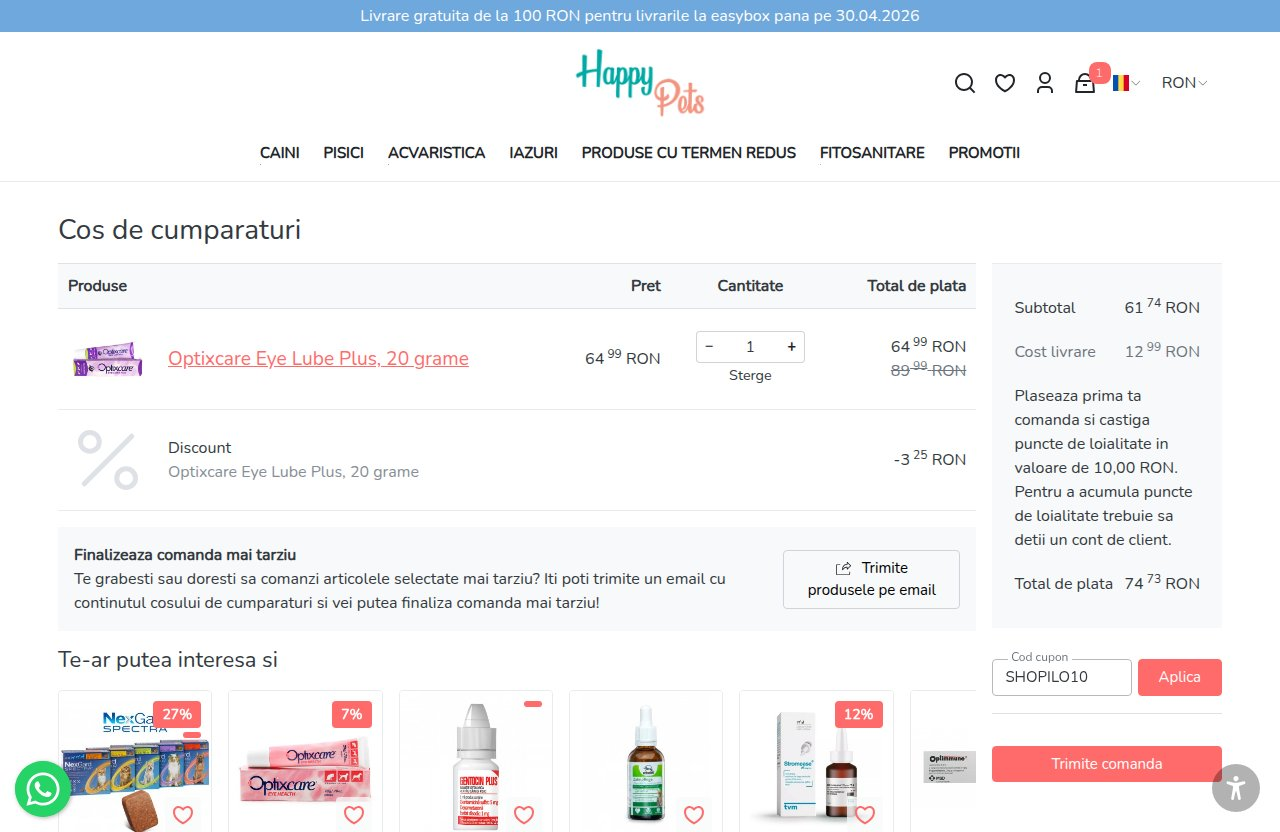Open the accessibility widget icon
The image size is (1280, 832).
coord(1236,788)
